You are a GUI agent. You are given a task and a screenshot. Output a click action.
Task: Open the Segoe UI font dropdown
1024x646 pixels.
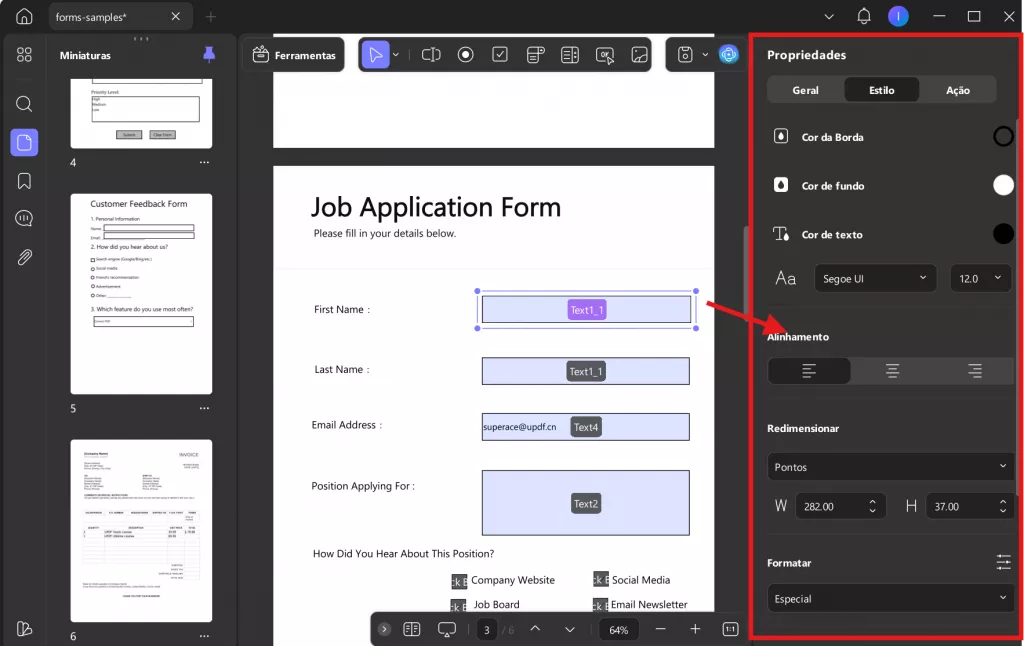tap(875, 278)
